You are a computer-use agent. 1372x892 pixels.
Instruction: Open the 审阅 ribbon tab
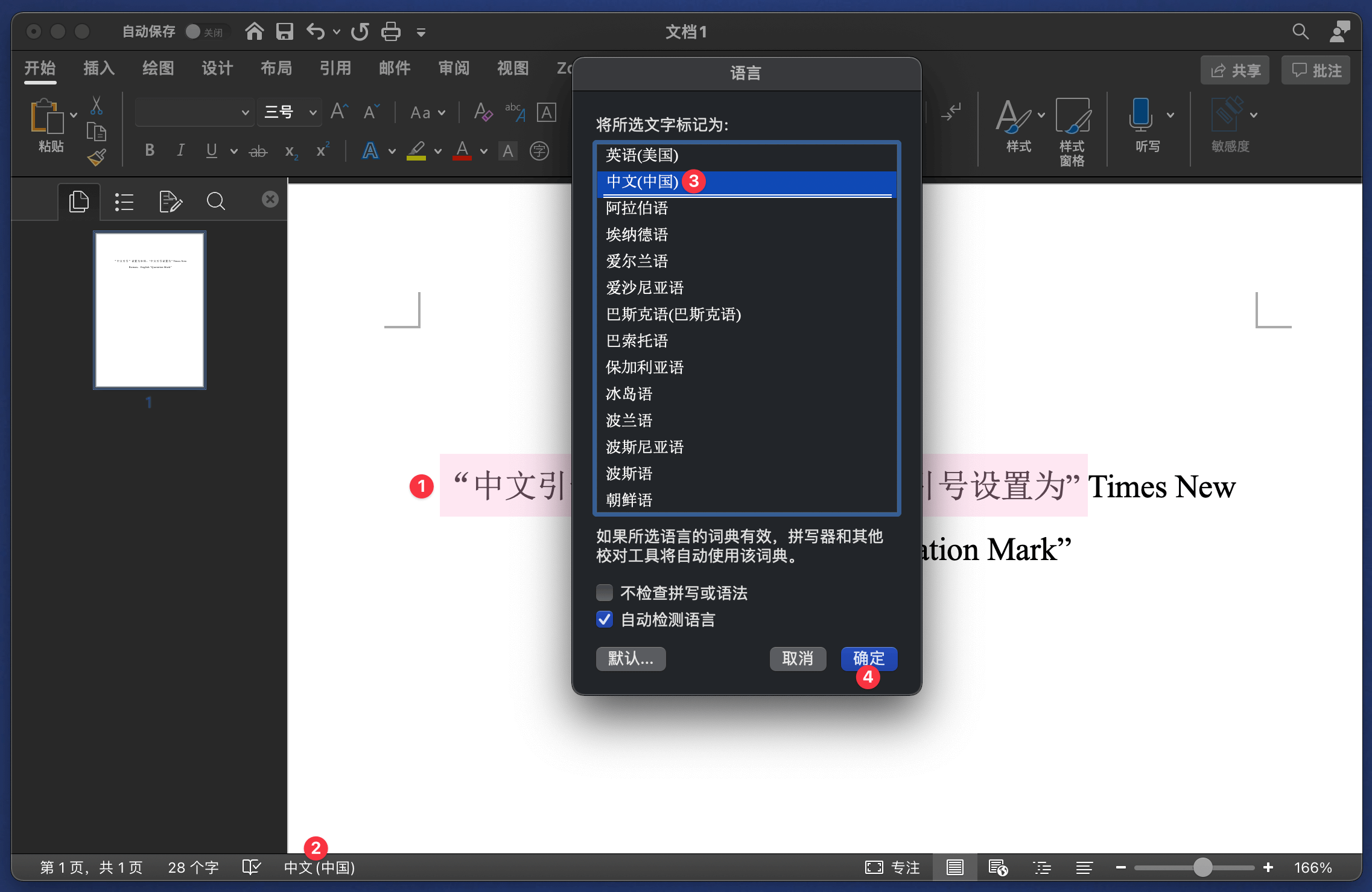454,69
